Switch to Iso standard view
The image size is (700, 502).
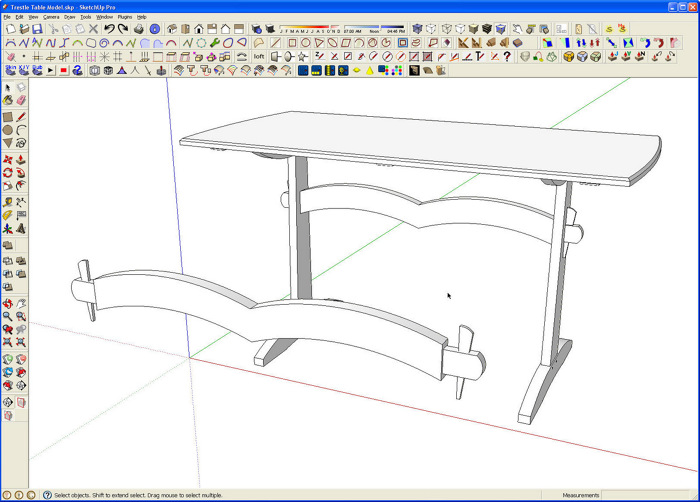click(x=172, y=29)
